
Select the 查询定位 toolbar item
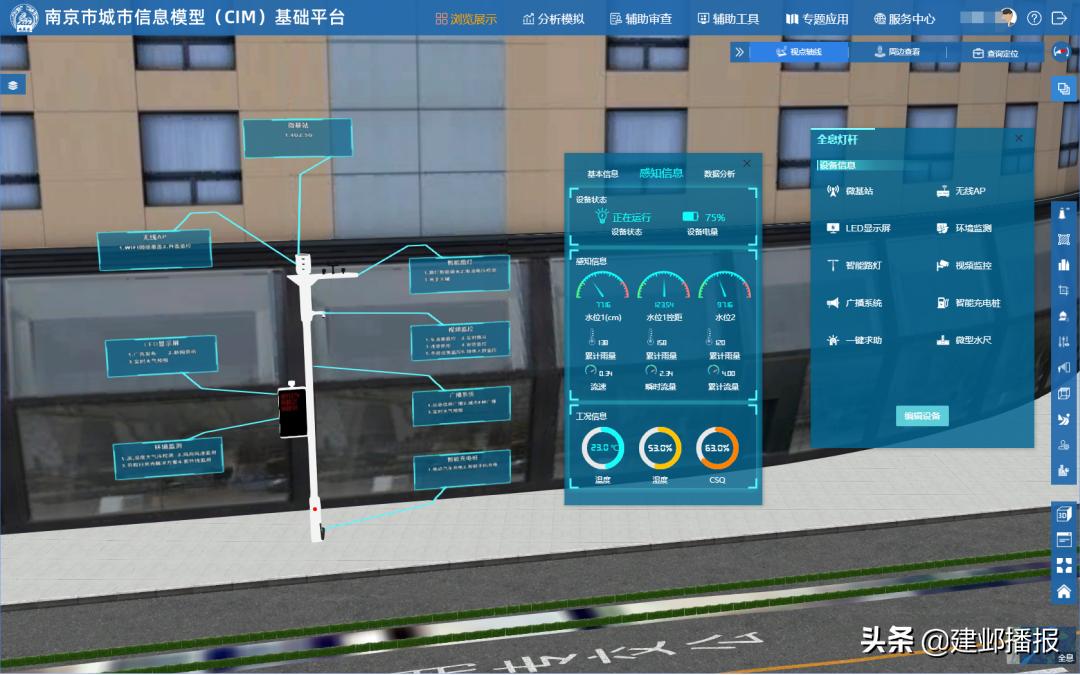click(x=995, y=53)
